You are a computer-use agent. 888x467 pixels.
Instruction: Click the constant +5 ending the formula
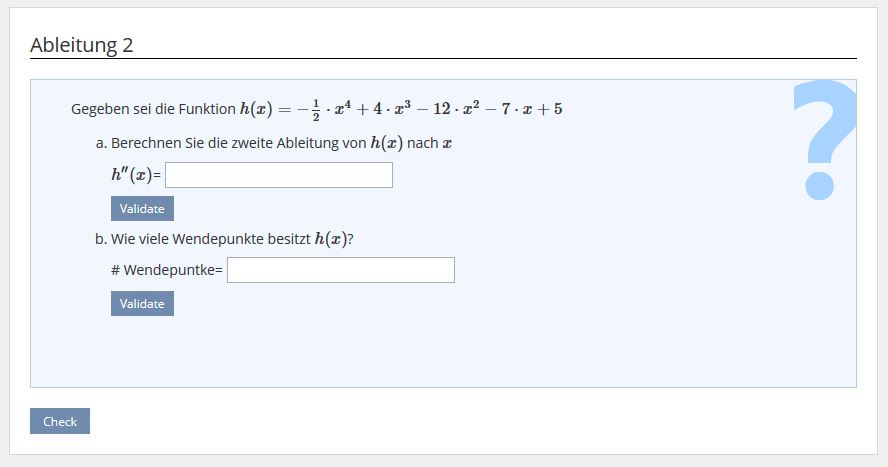(551, 108)
